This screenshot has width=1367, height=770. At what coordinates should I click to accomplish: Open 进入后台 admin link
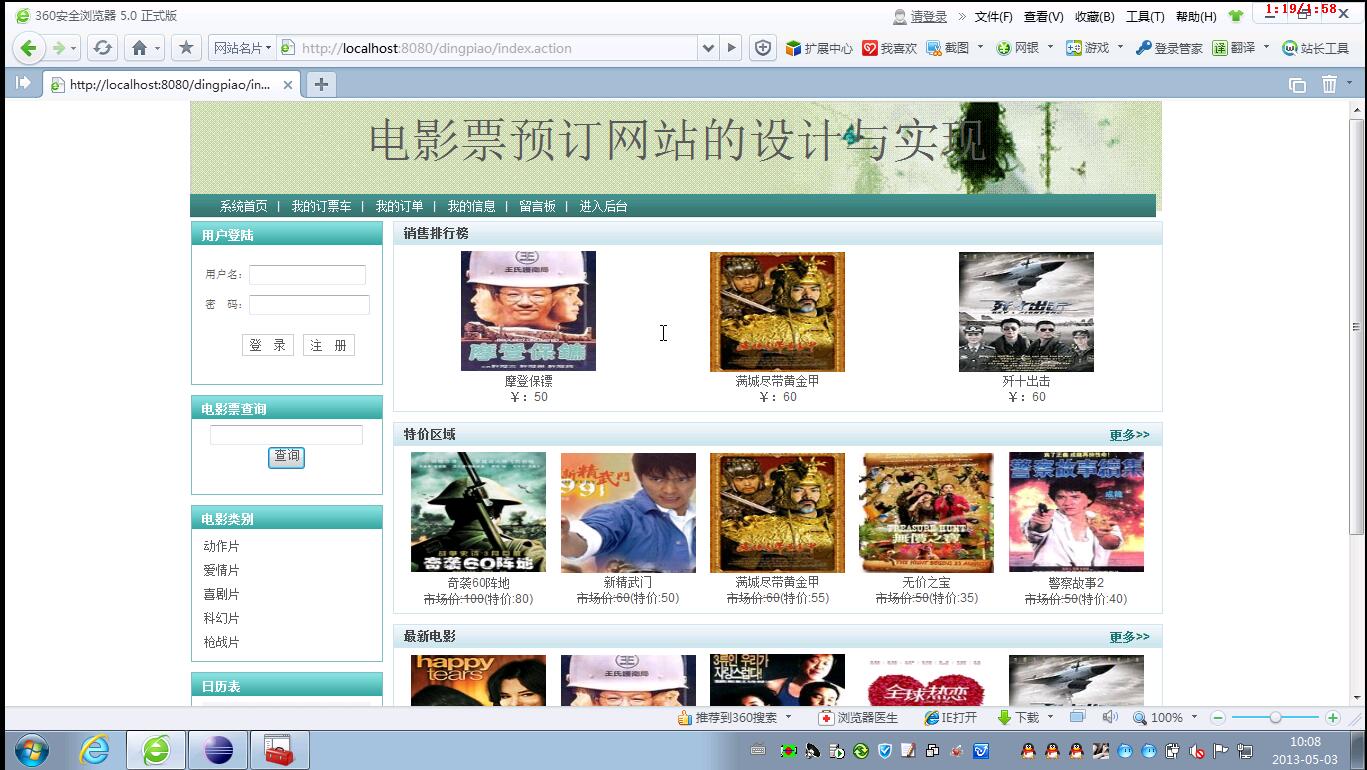pyautogui.click(x=603, y=206)
